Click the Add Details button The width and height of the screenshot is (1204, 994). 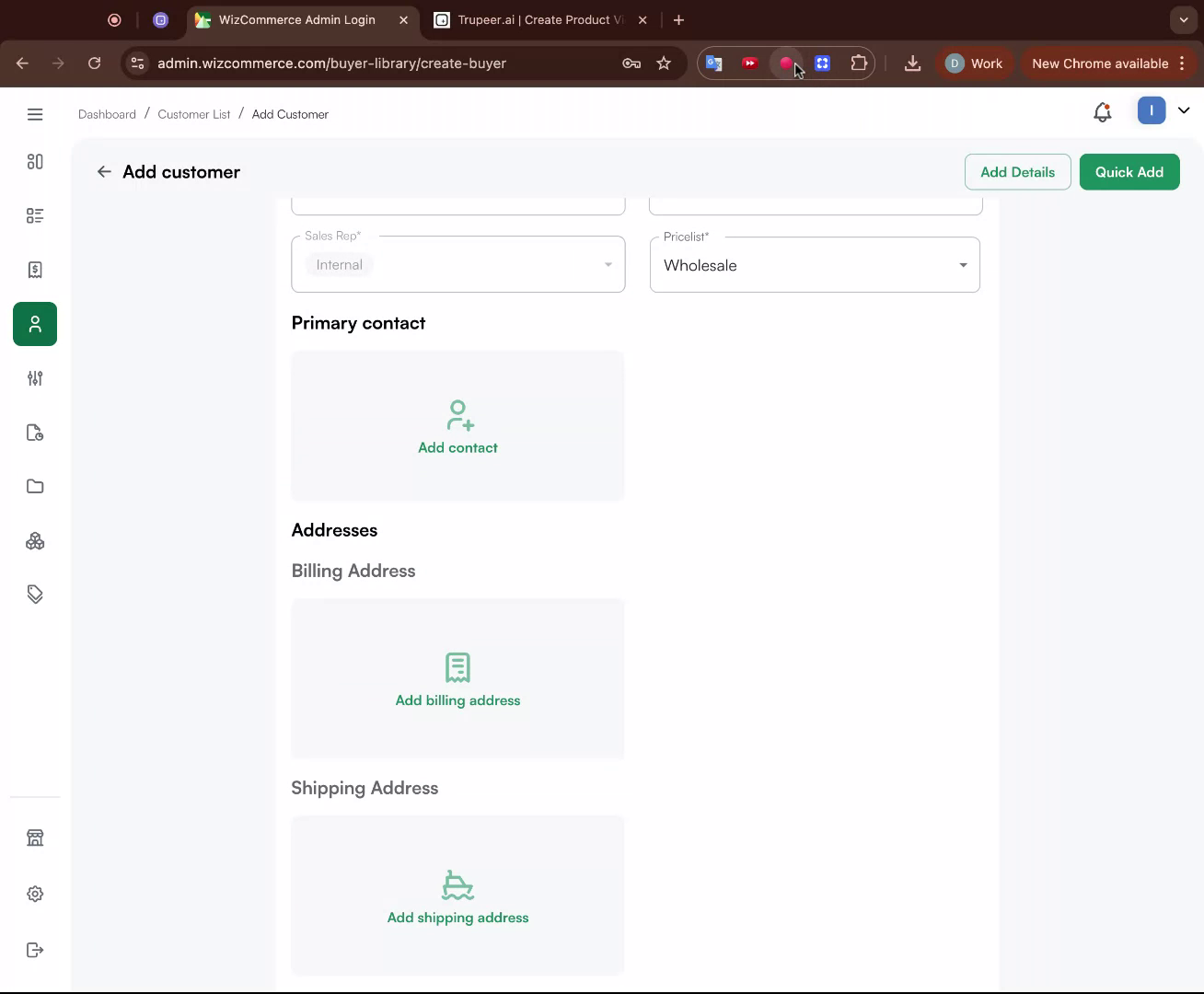pyautogui.click(x=1017, y=172)
